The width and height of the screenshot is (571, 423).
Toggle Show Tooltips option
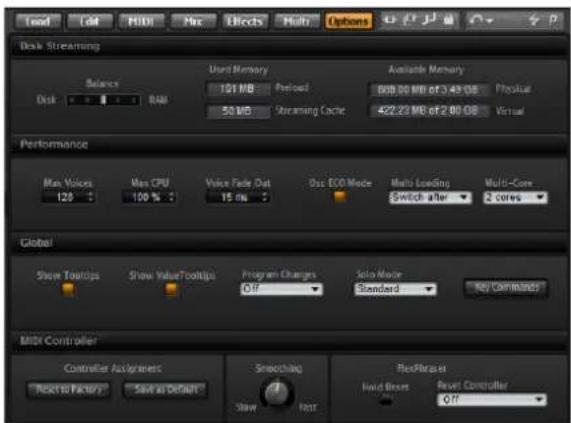tap(68, 289)
